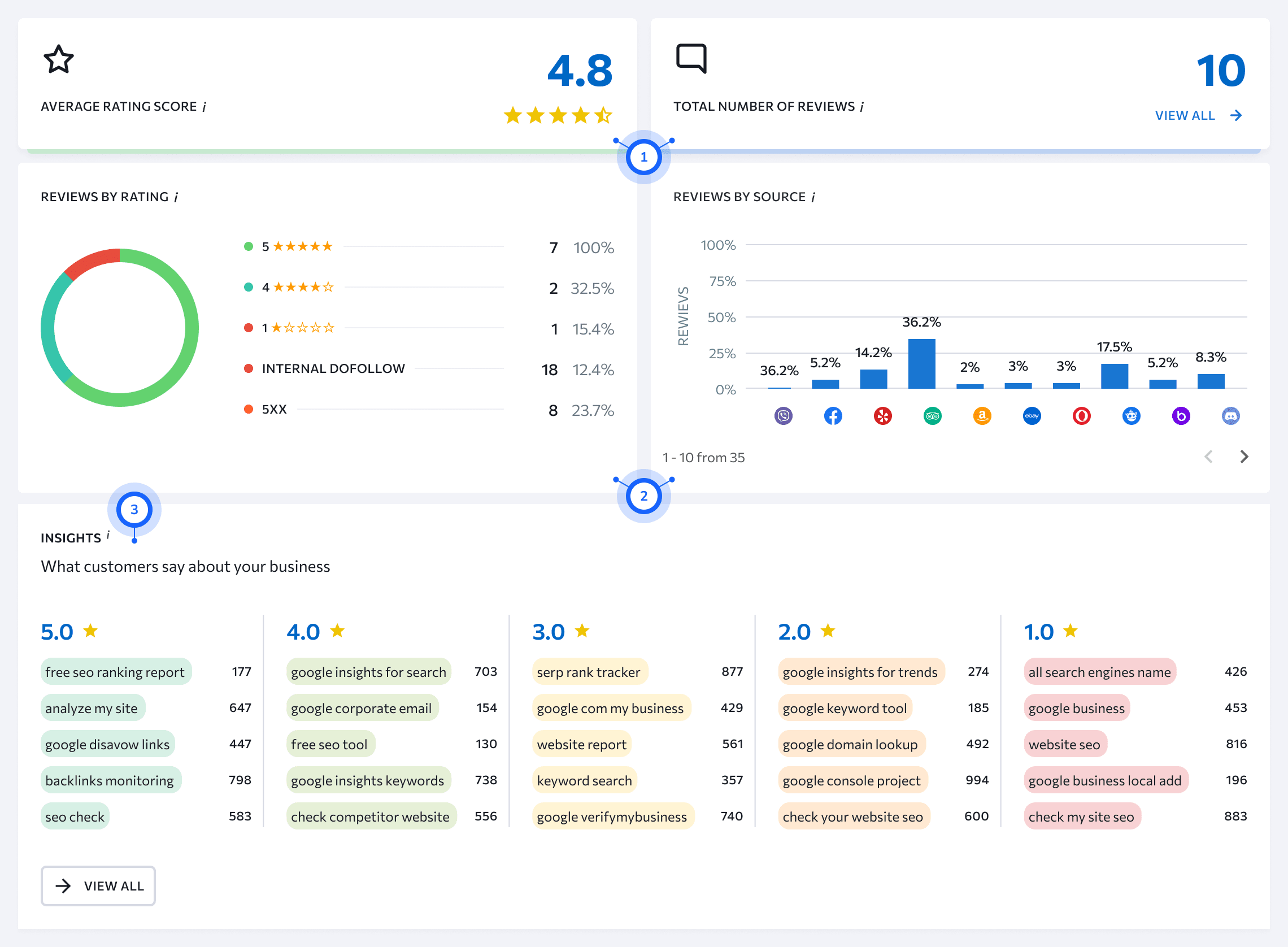Screen dimensions: 1288x947
Task: Click the star icon beside Average Rating Score
Action: (x=59, y=59)
